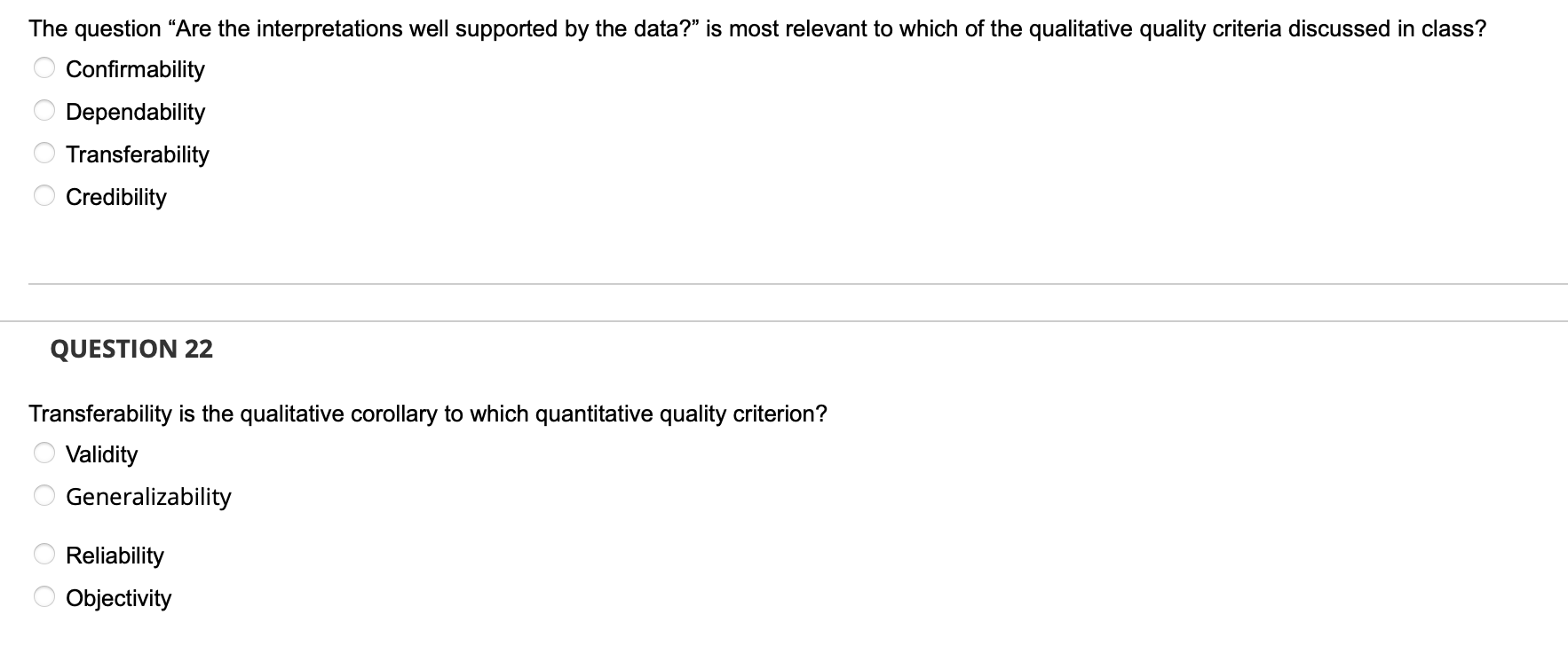Select the Validity radio button
This screenshot has width=1568, height=662.
[44, 451]
